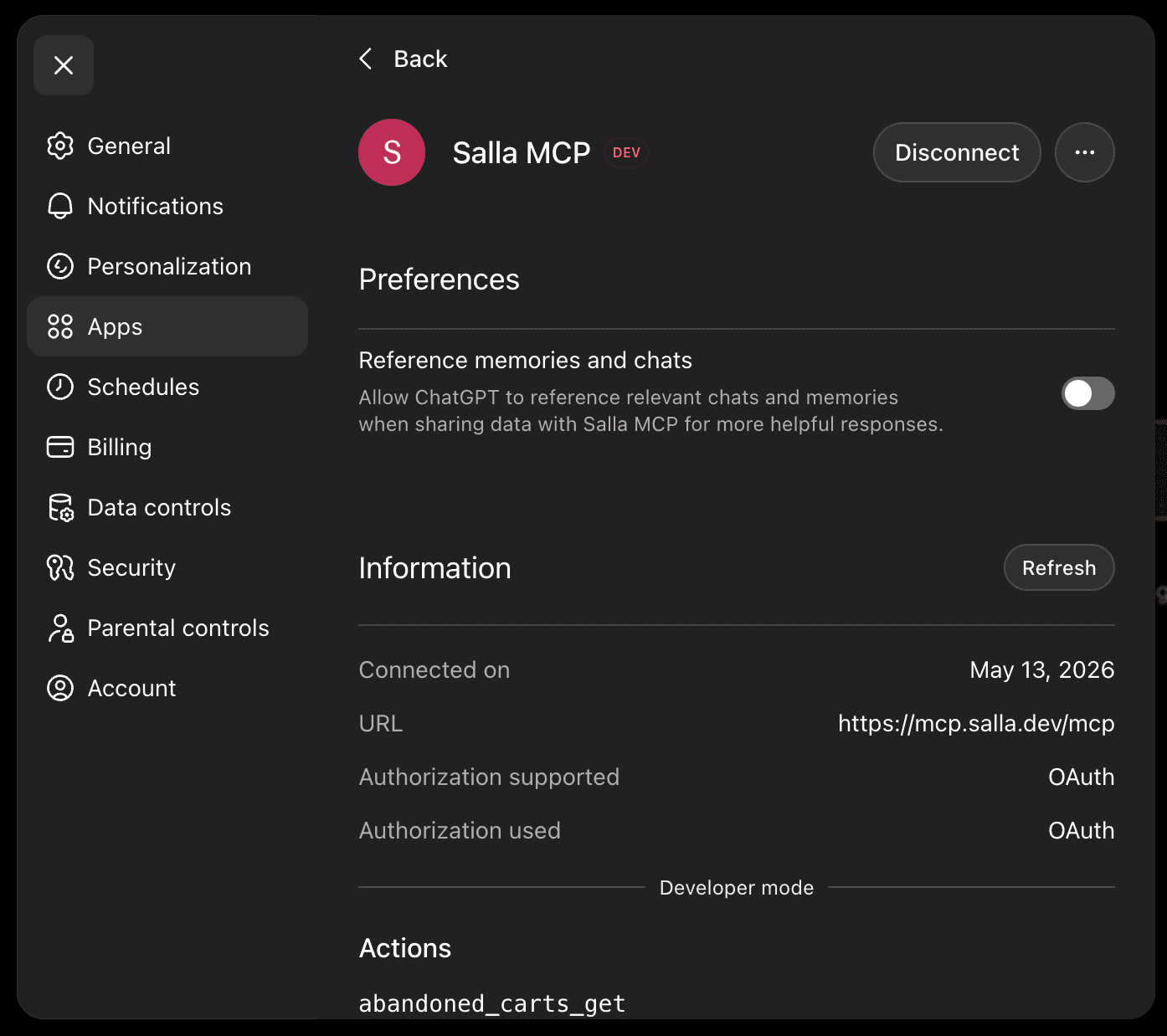Click the Actions heading
This screenshot has height=1036, width=1167.
pyautogui.click(x=405, y=948)
